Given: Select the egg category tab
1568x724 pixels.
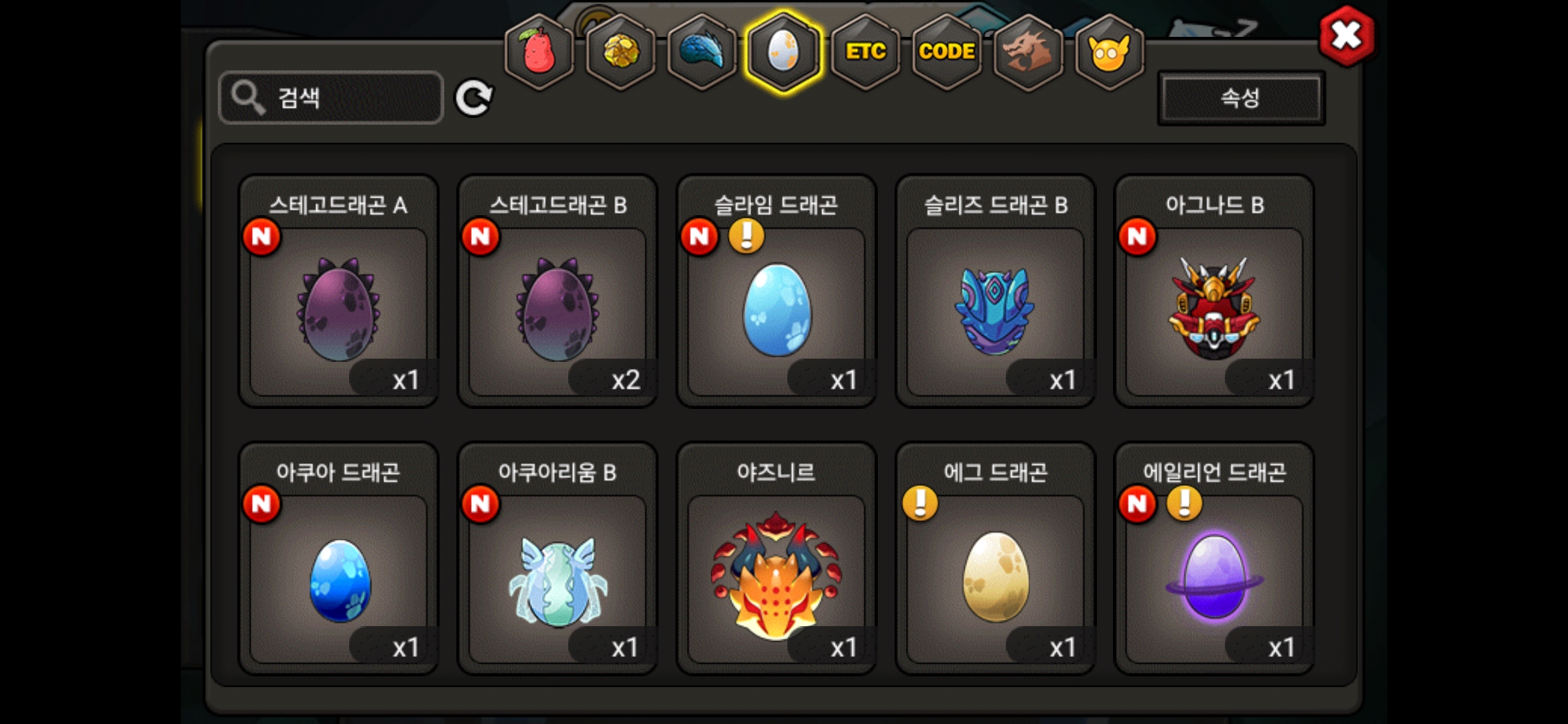Looking at the screenshot, I should point(783,52).
